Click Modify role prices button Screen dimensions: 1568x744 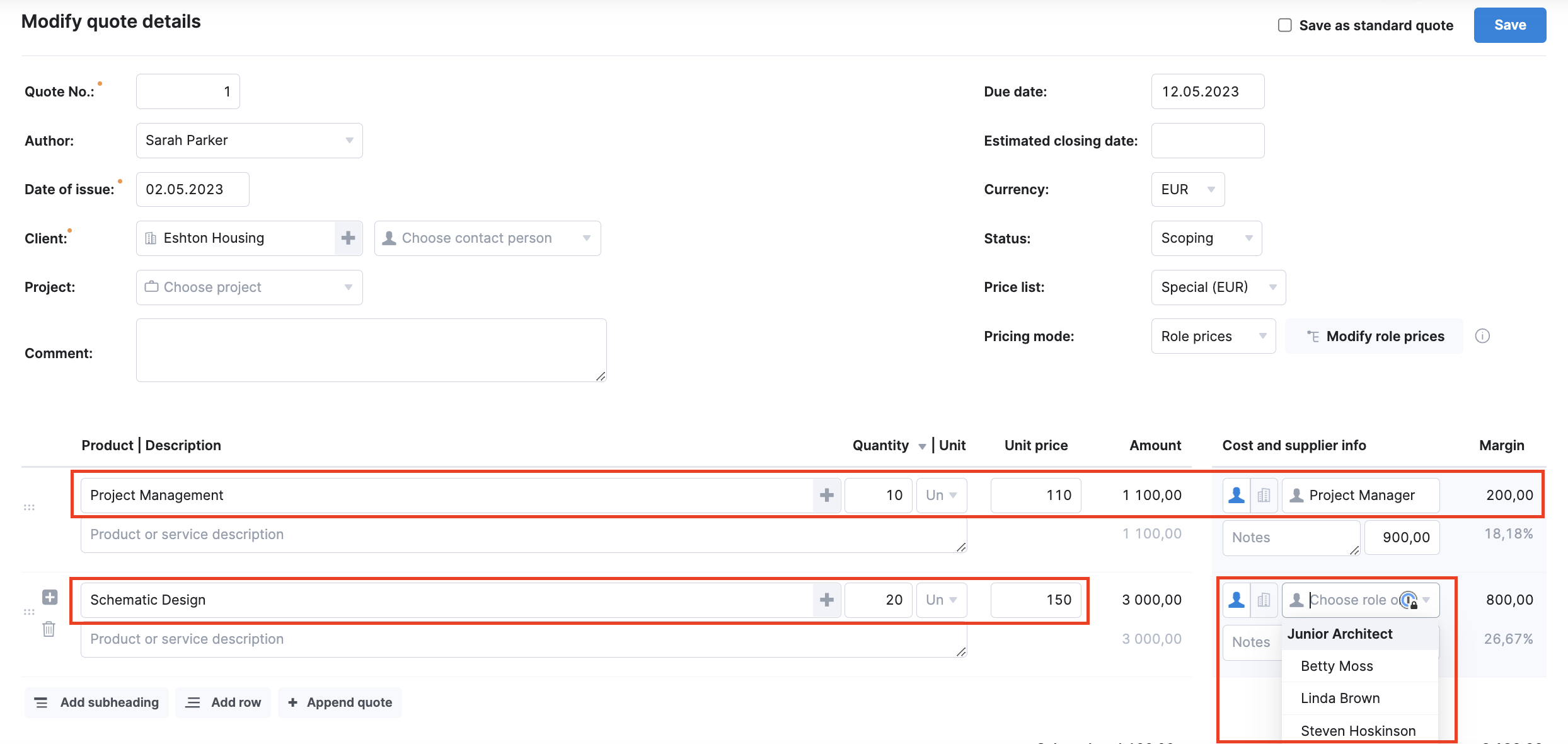(1374, 336)
